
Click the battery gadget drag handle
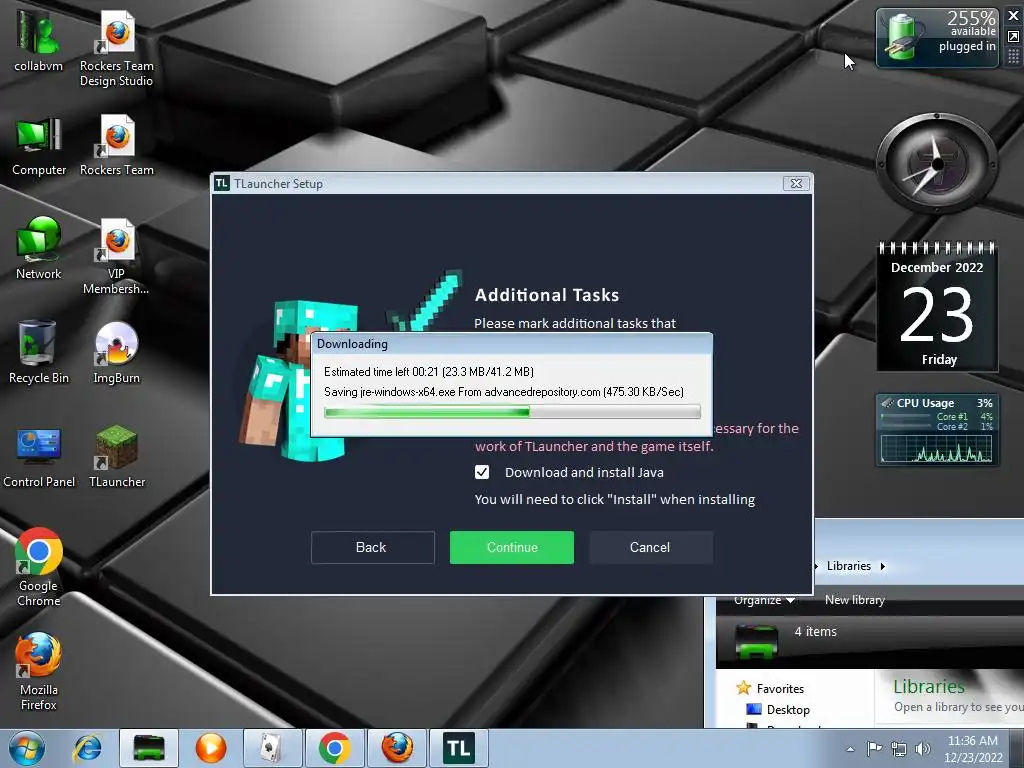click(x=1013, y=57)
